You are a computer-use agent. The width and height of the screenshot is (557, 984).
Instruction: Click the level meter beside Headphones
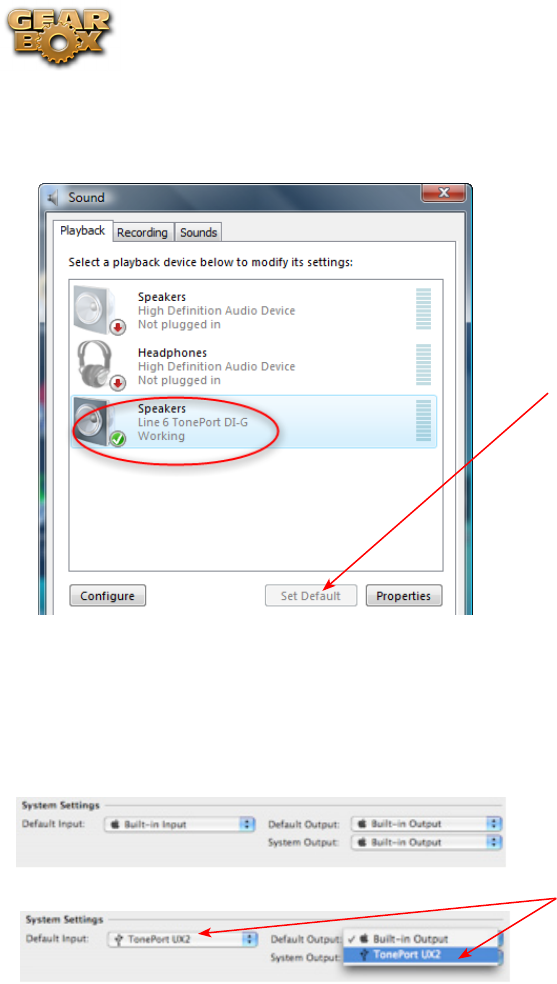424,365
